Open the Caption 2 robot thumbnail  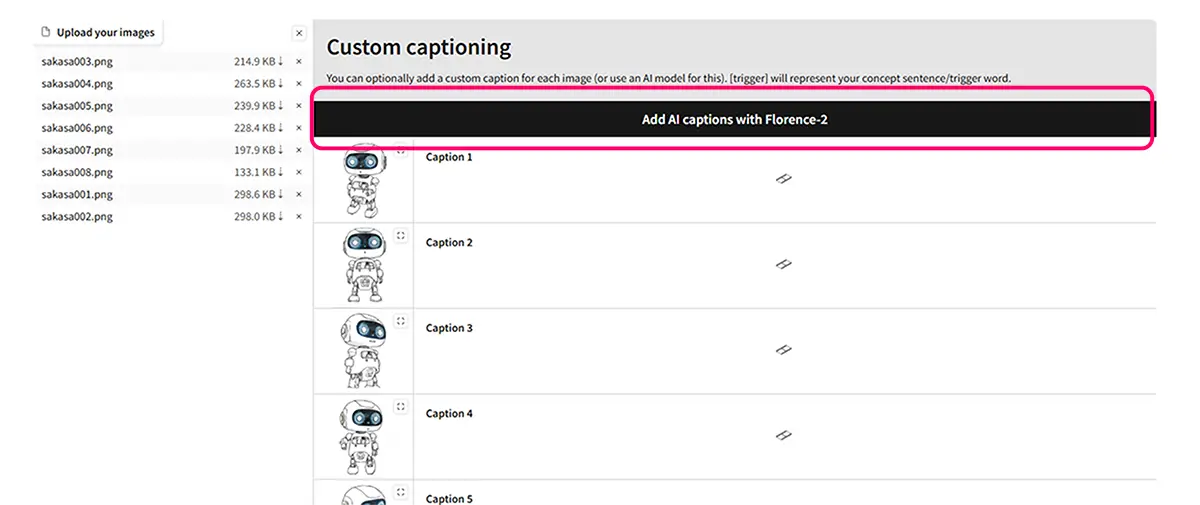tap(362, 265)
